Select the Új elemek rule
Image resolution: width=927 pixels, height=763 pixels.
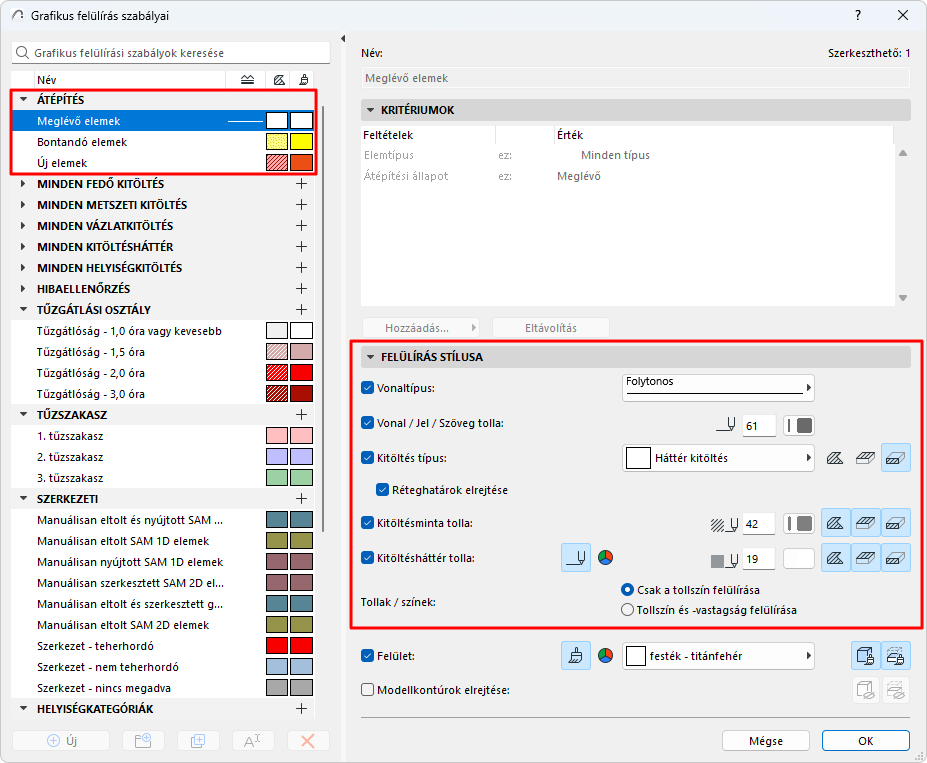[163, 163]
